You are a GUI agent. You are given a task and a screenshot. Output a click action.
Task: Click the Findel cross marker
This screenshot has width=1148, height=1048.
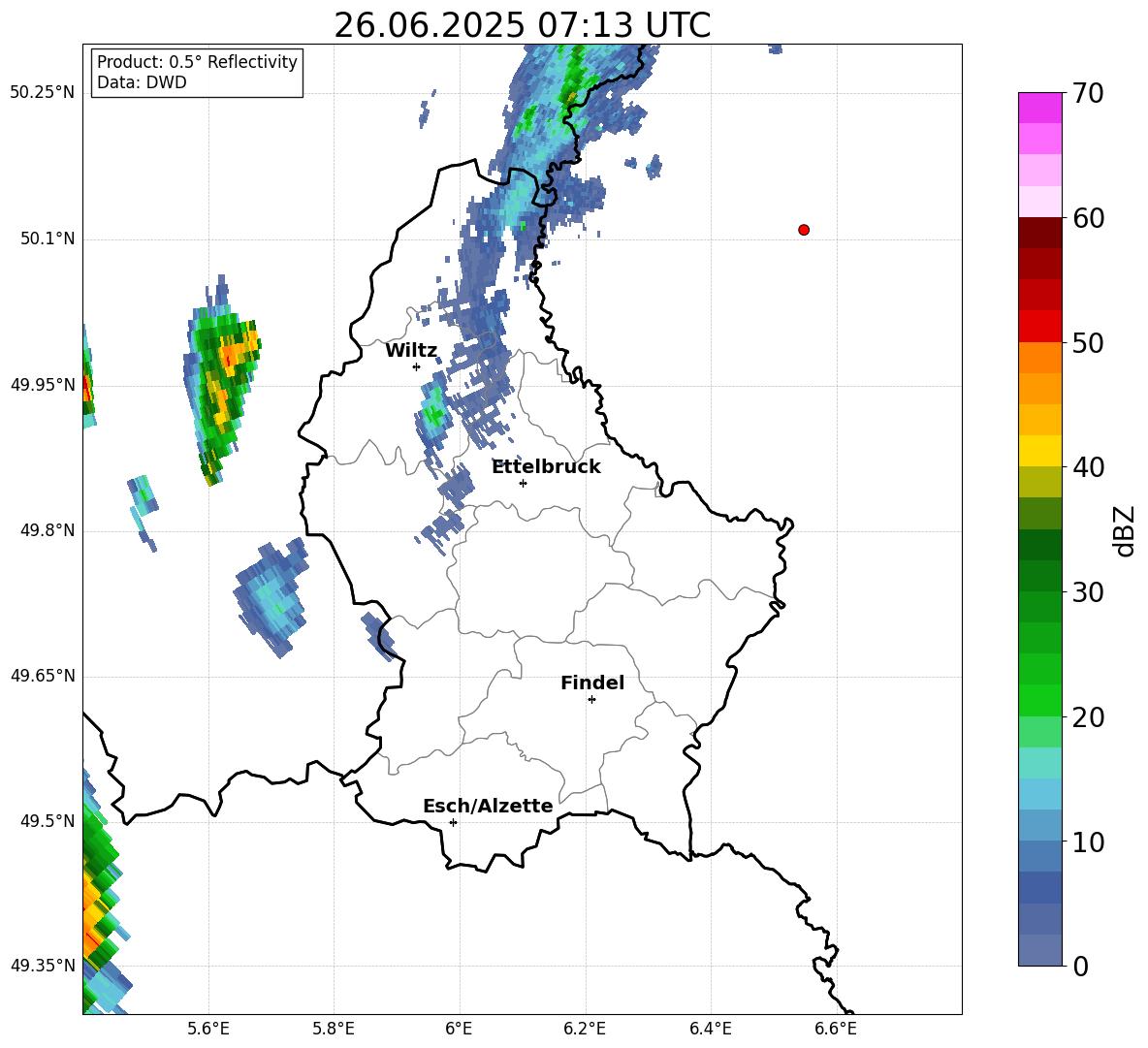[591, 700]
